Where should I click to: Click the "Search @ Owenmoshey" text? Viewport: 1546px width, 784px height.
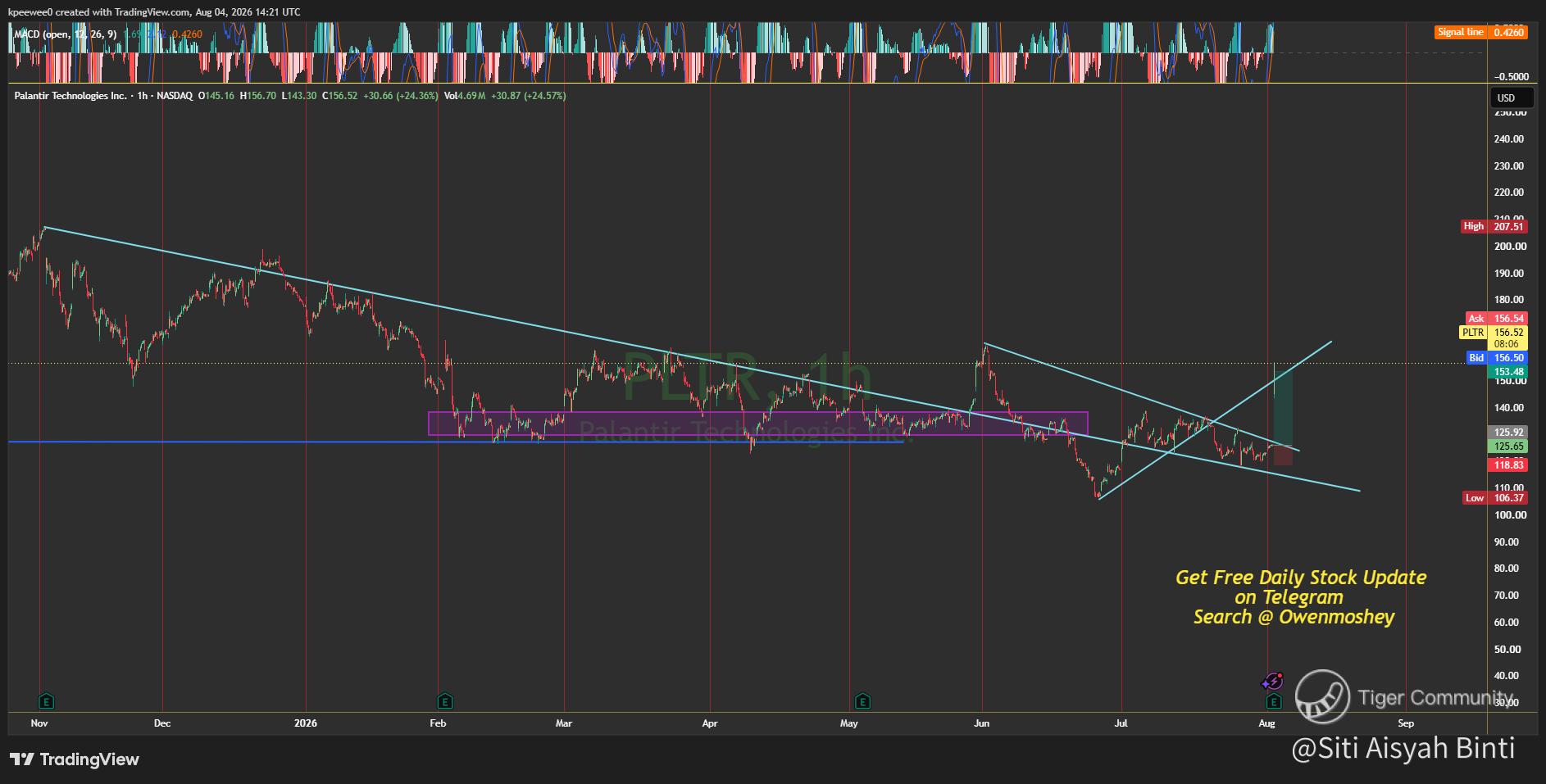1294,617
